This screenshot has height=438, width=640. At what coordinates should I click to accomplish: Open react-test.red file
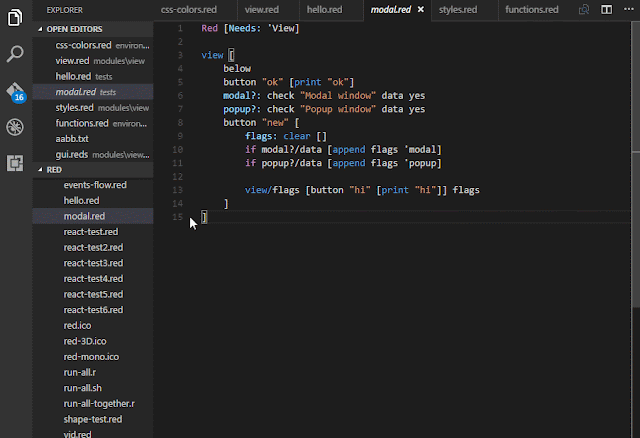pos(93,232)
